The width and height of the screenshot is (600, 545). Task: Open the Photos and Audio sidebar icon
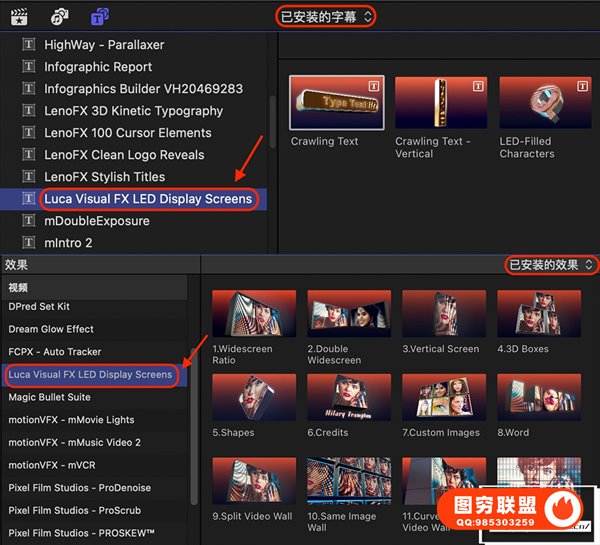tap(59, 16)
